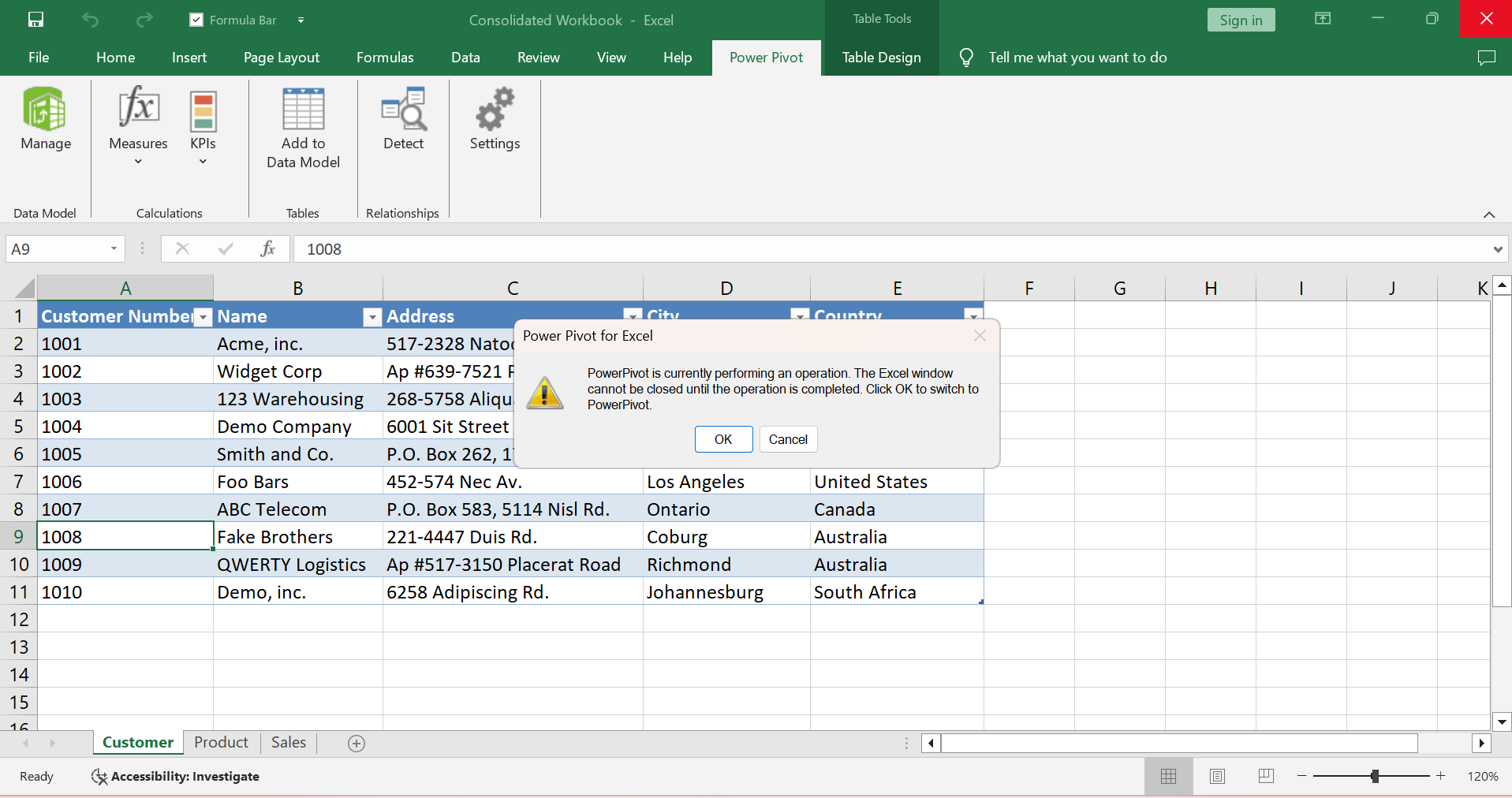Click the formula bar Cancel X

(x=182, y=249)
